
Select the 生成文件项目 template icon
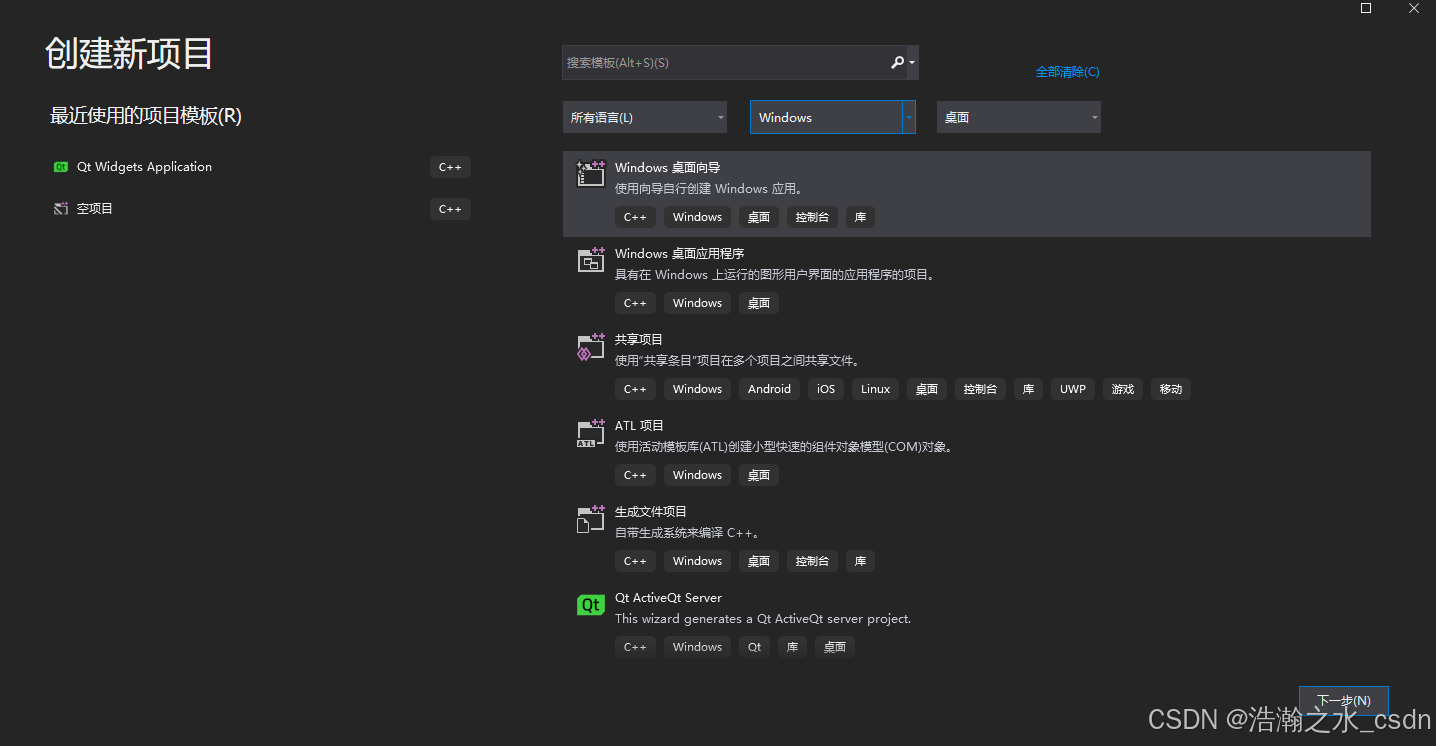tap(591, 518)
